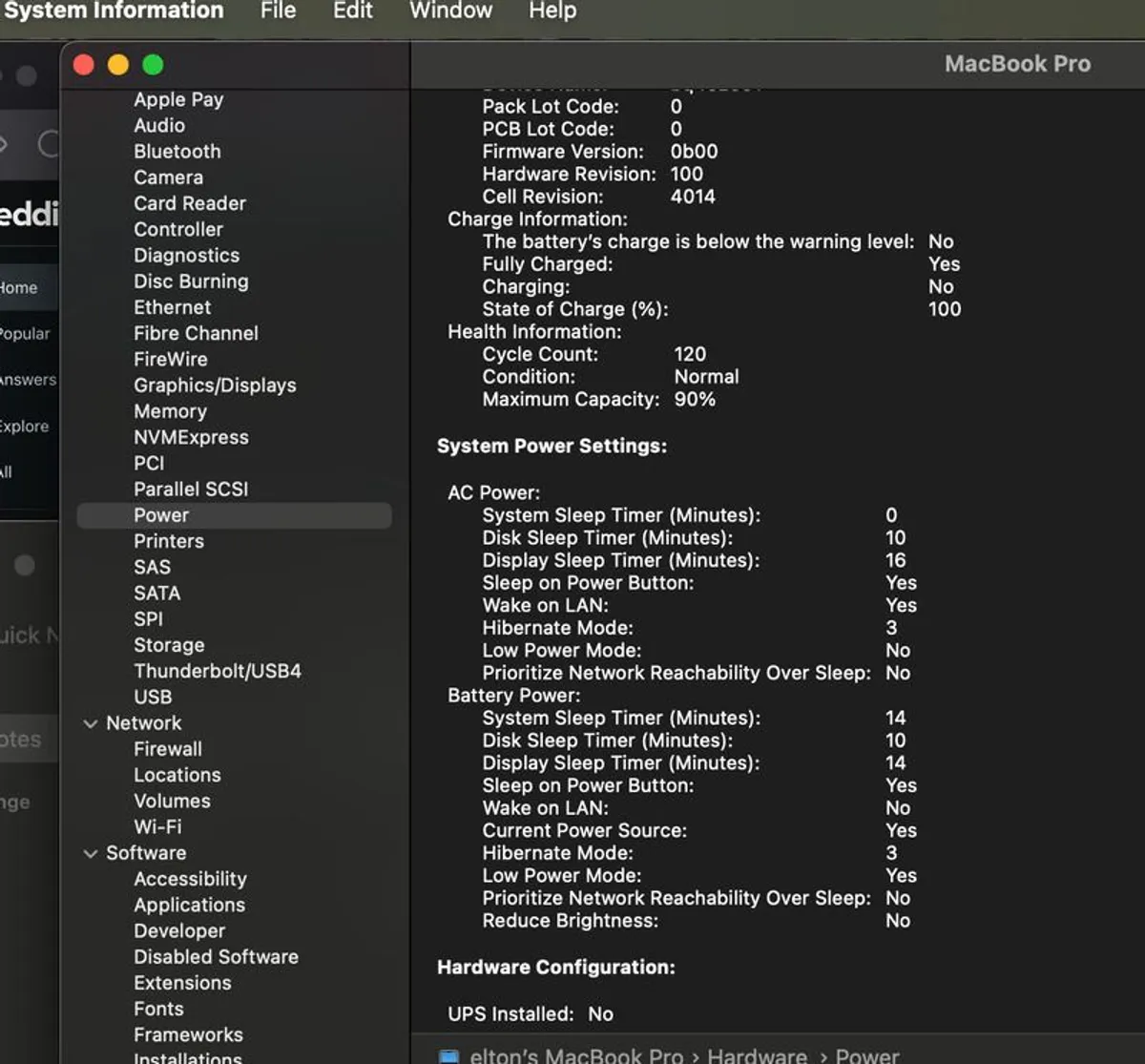This screenshot has height=1064, width=1145.
Task: Select Bluetooth in the hardware list
Action: click(177, 152)
